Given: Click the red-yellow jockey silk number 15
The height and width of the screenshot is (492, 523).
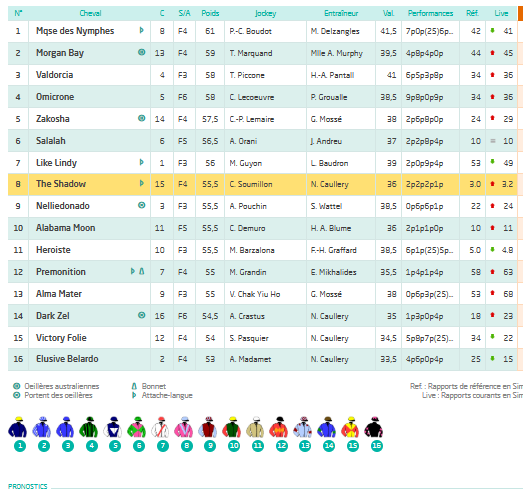Looking at the screenshot, I should pyautogui.click(x=350, y=427).
